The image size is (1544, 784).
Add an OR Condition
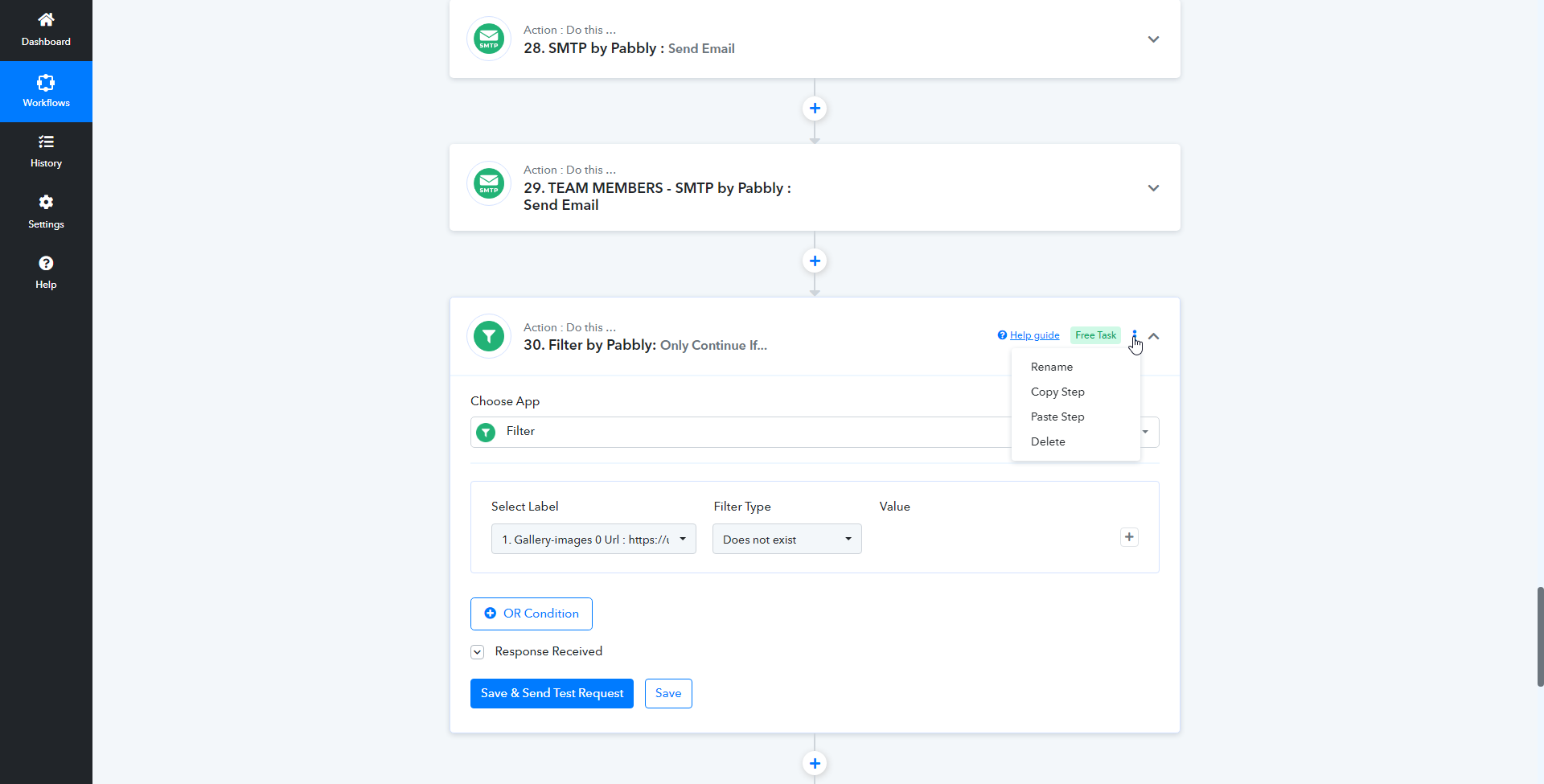[532, 614]
